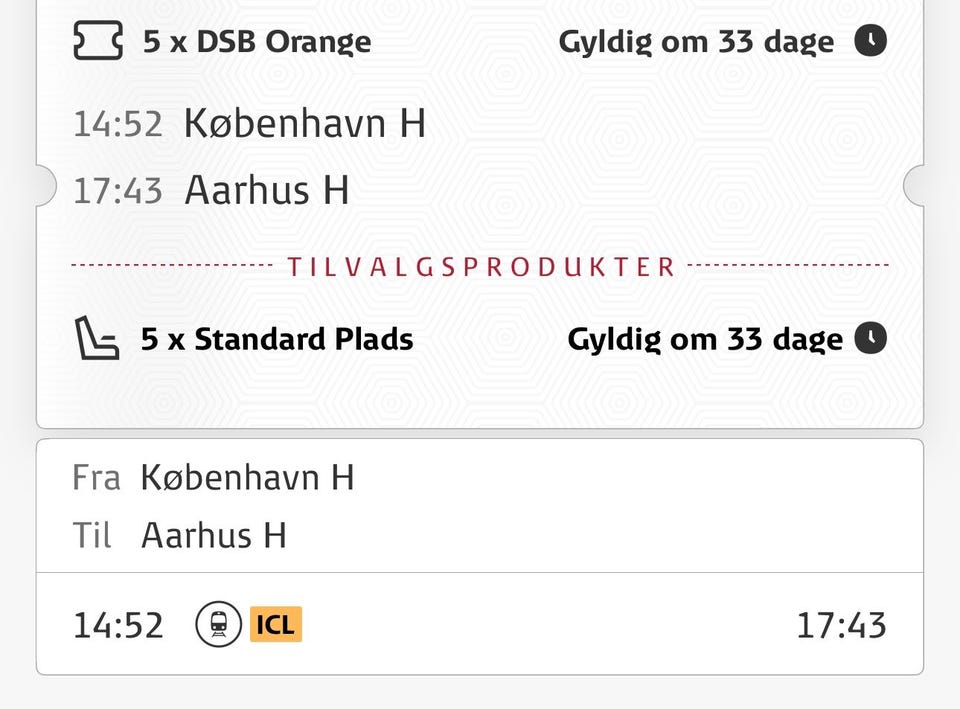Click the round train icon

(x=218, y=625)
